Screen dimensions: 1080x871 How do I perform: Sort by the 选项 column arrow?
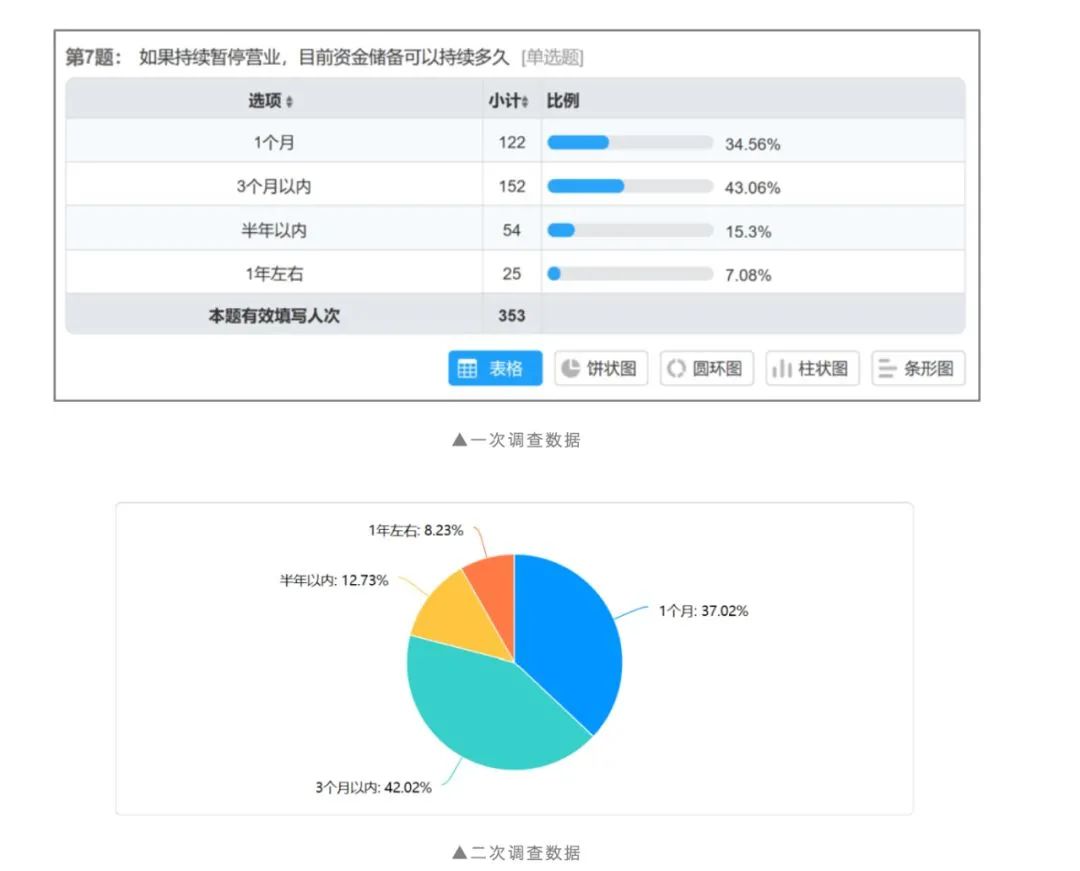tap(289, 102)
